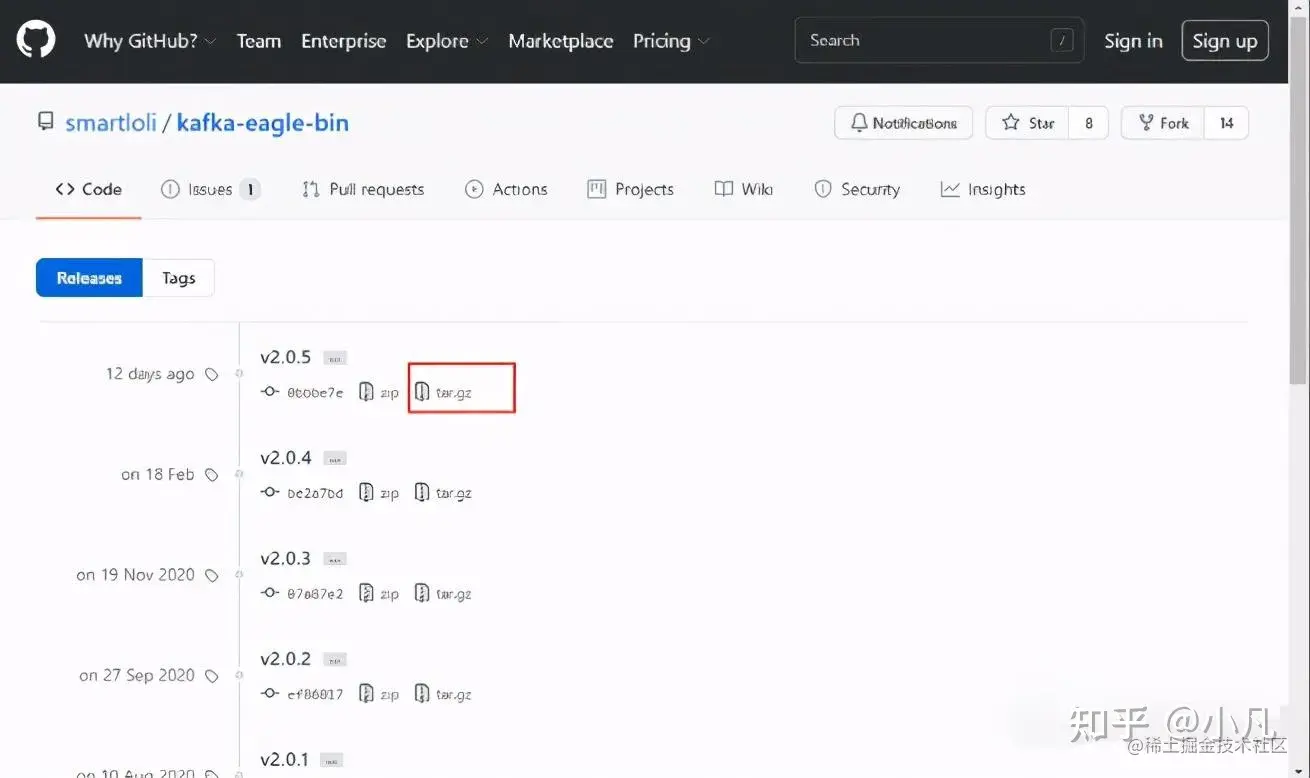Open the v2.0.2 tag link

click(285, 659)
